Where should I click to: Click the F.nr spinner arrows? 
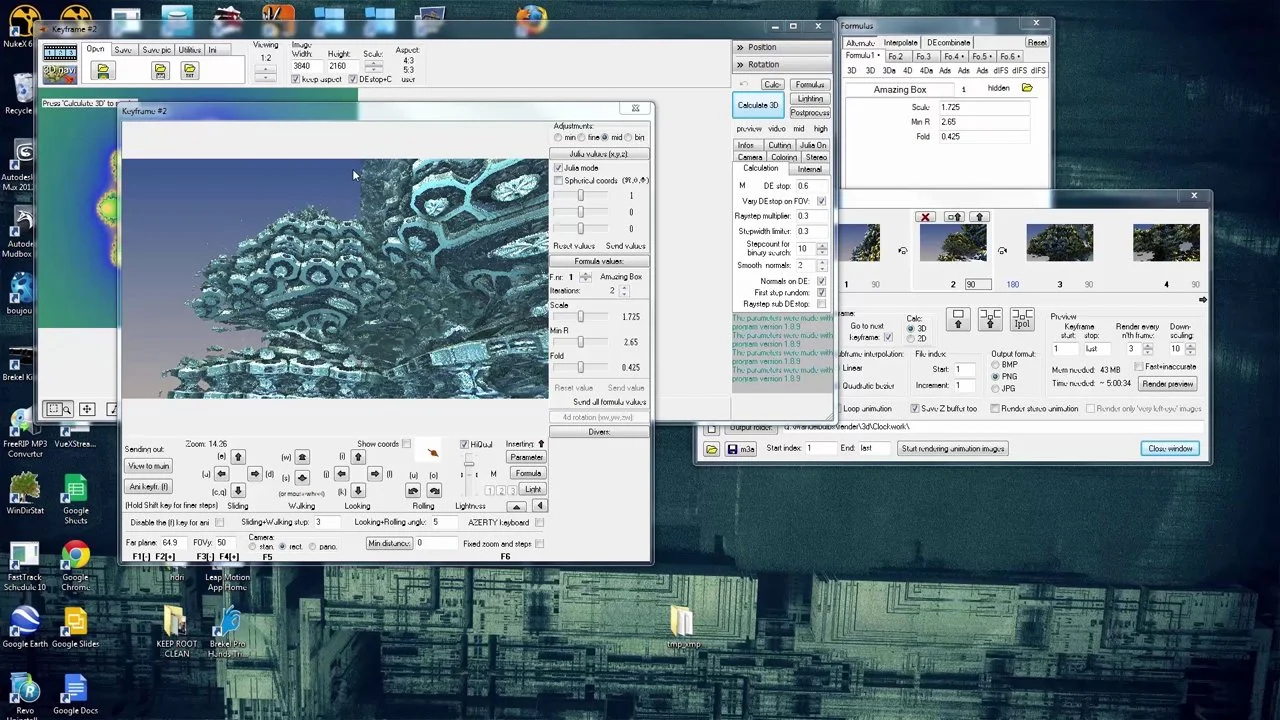point(586,277)
